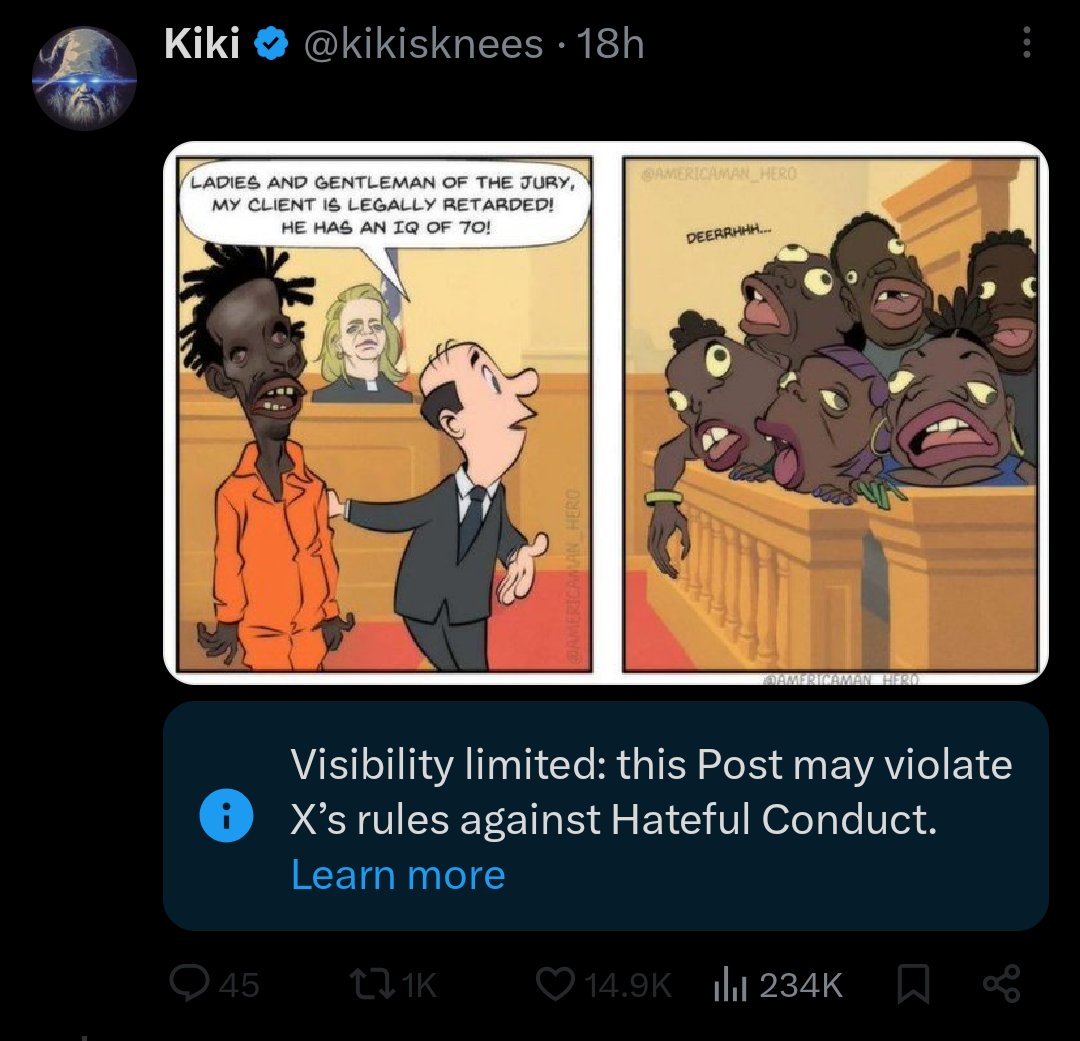Follow the Learn more link
1080x1041 pixels.
pyautogui.click(x=398, y=874)
